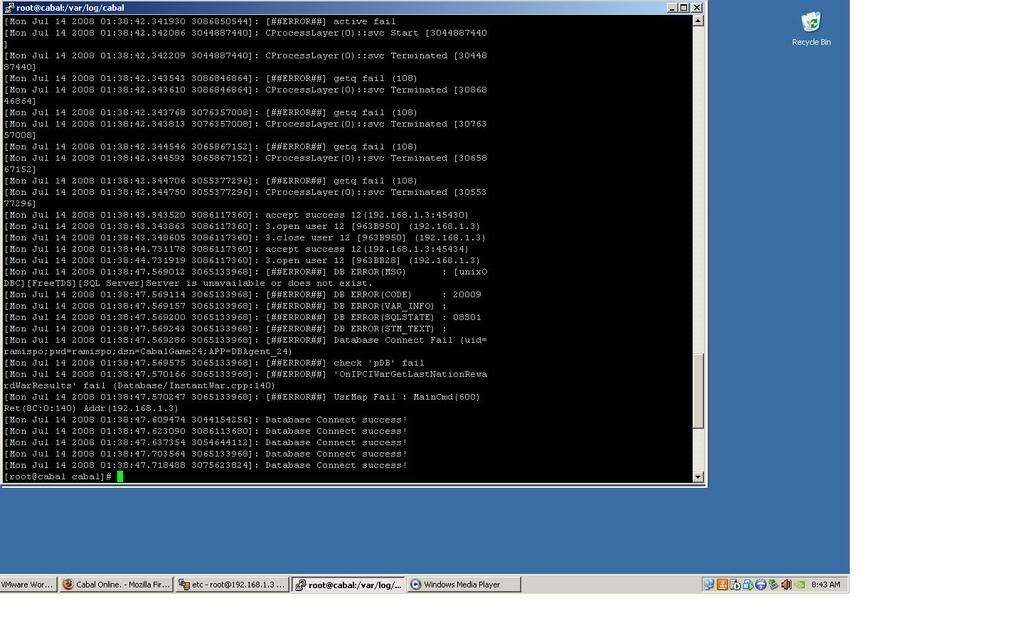Image resolution: width=1024 pixels, height=640 pixels.
Task: Click the terminal title bar root@cabal:/var/log/cabal
Action: pyautogui.click(x=300, y=7)
